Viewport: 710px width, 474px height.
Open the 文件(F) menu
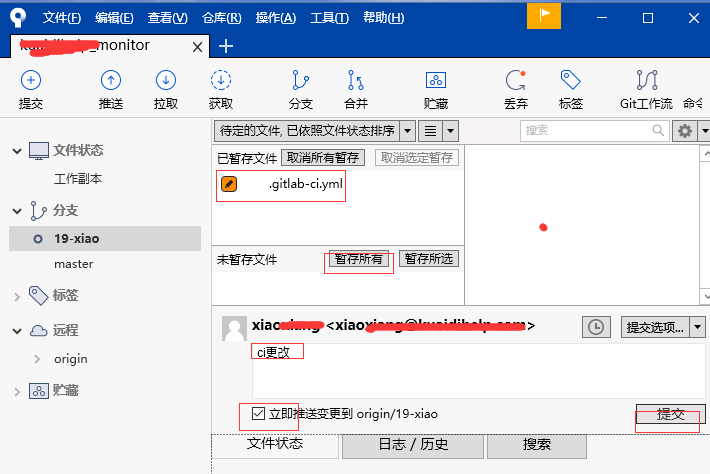click(62, 18)
